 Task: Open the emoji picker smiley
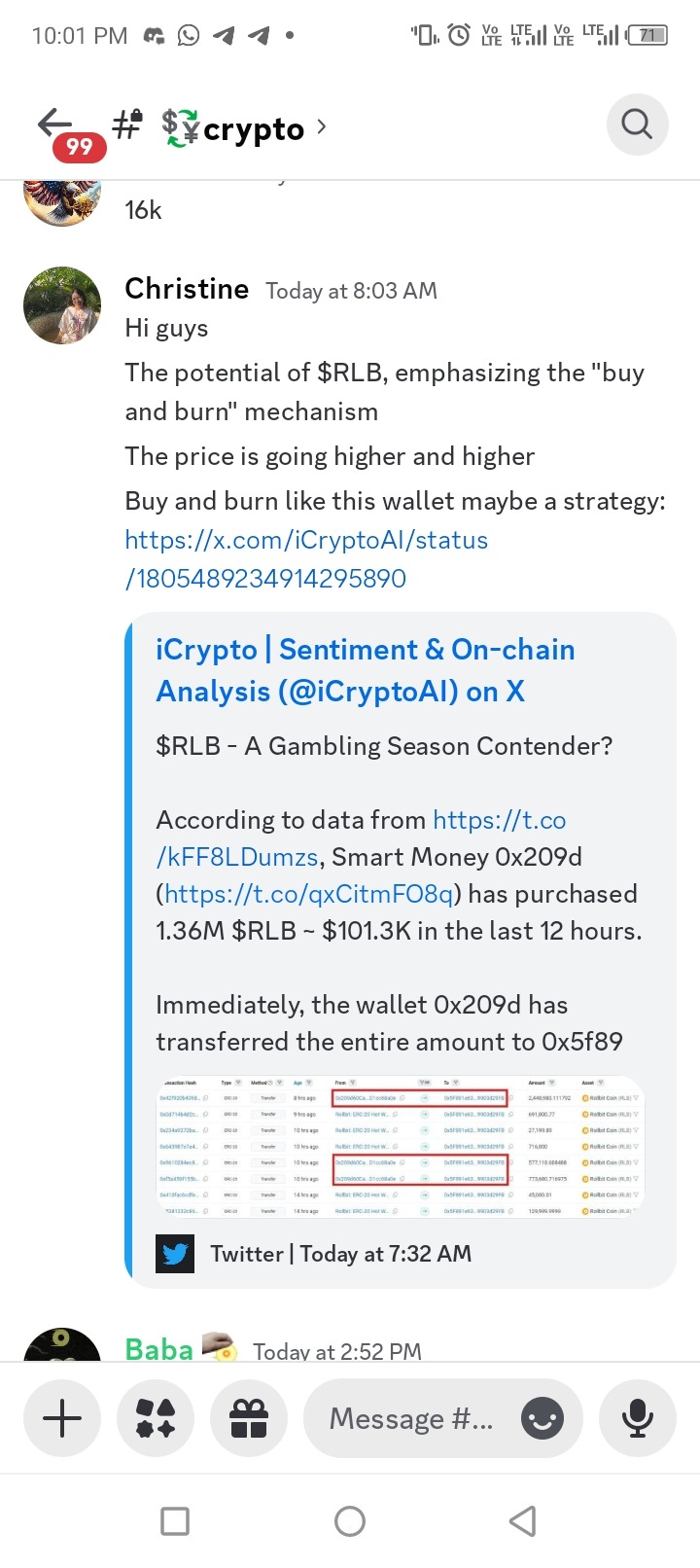coord(542,1418)
